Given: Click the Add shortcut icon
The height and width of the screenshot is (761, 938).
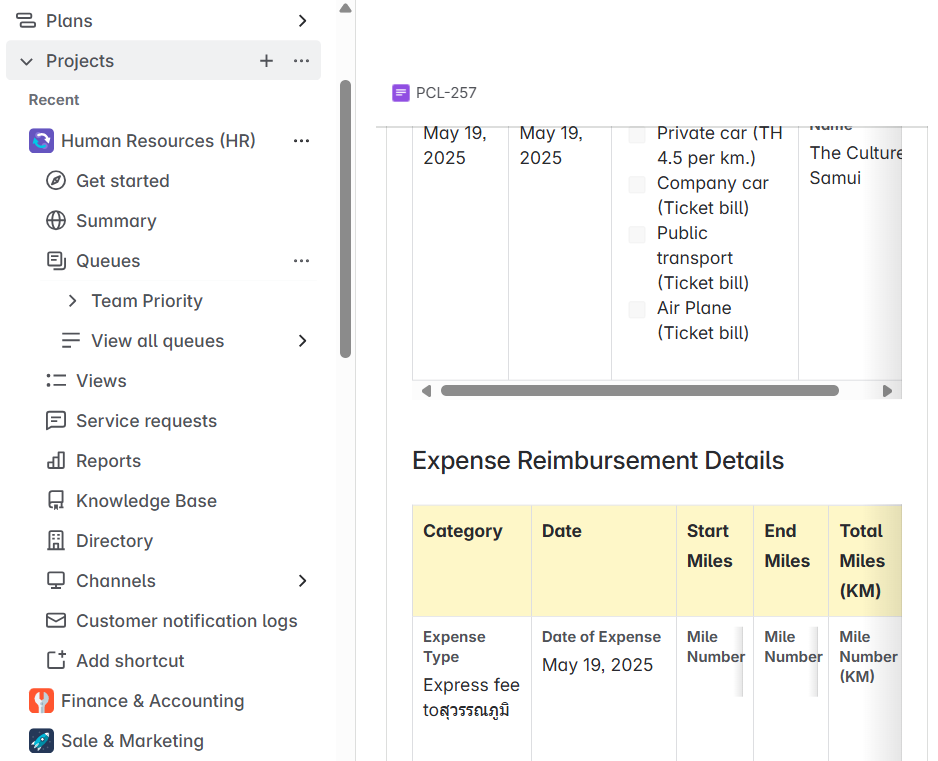Looking at the screenshot, I should (56, 660).
